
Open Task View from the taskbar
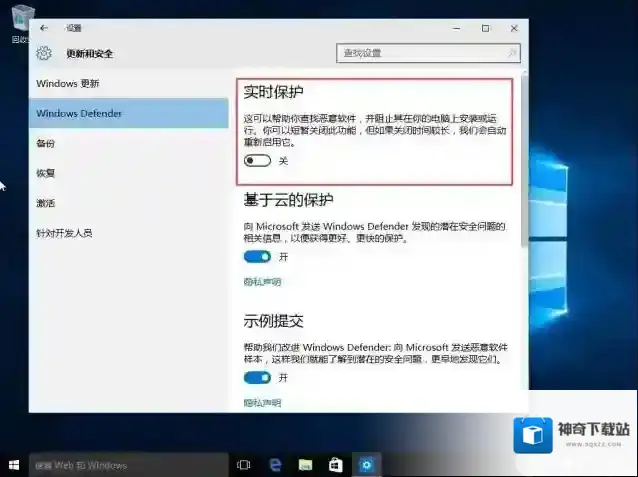243,465
